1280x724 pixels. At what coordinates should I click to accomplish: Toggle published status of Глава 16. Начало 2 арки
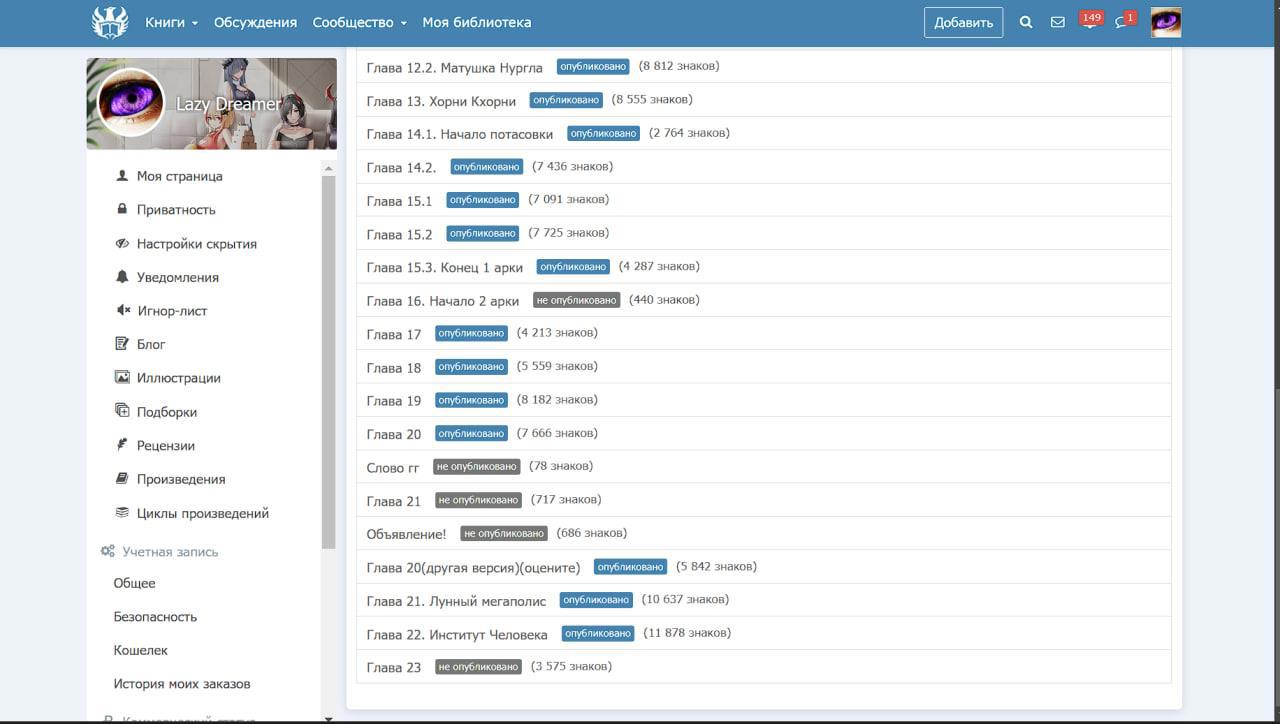576,300
